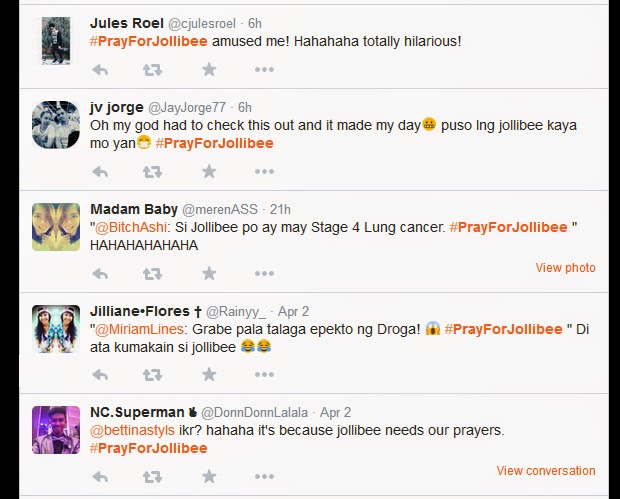Image resolution: width=620 pixels, height=499 pixels.
Task: Open #PrayForJollibee hashtag in Jules Roel's tweet
Action: tap(149, 41)
